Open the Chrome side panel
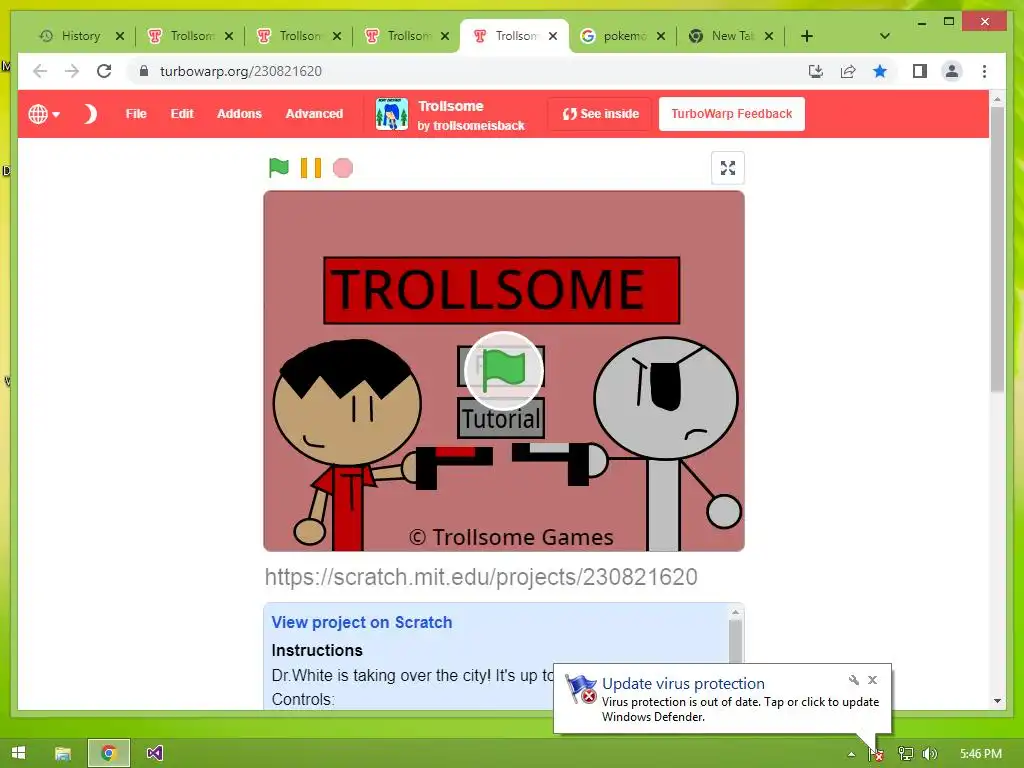 click(x=920, y=71)
